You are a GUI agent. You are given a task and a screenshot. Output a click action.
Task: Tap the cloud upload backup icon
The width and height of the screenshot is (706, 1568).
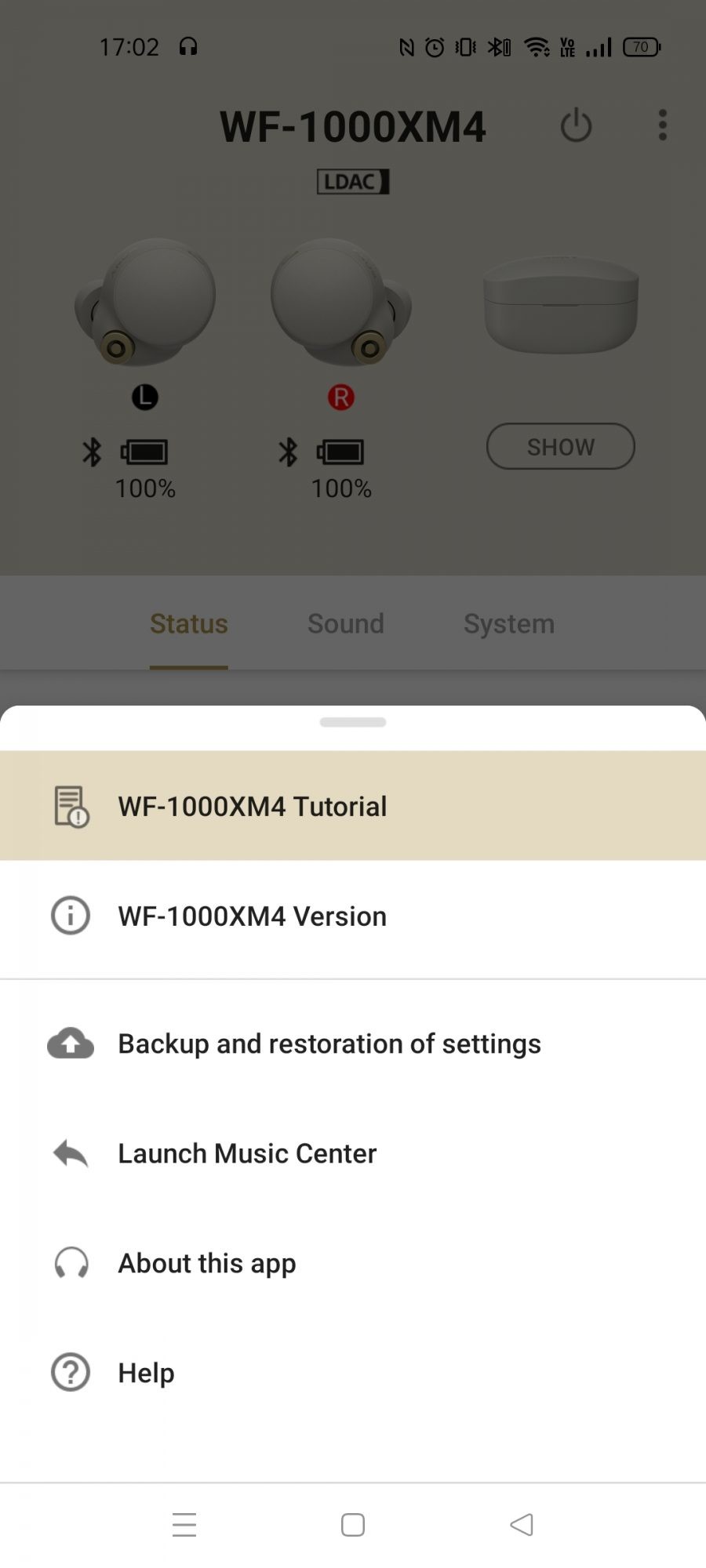point(71,1044)
